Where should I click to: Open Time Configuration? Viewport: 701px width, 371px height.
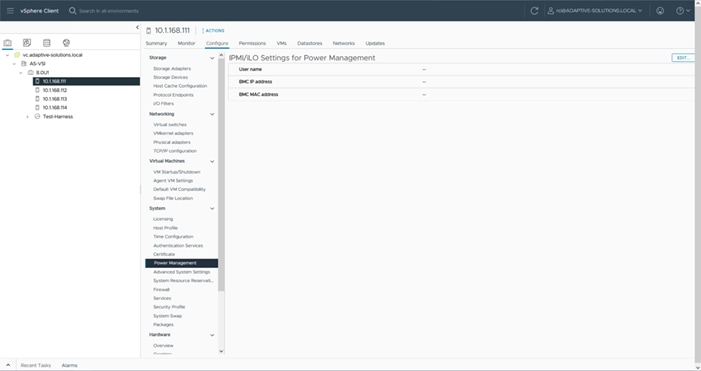coord(173,237)
